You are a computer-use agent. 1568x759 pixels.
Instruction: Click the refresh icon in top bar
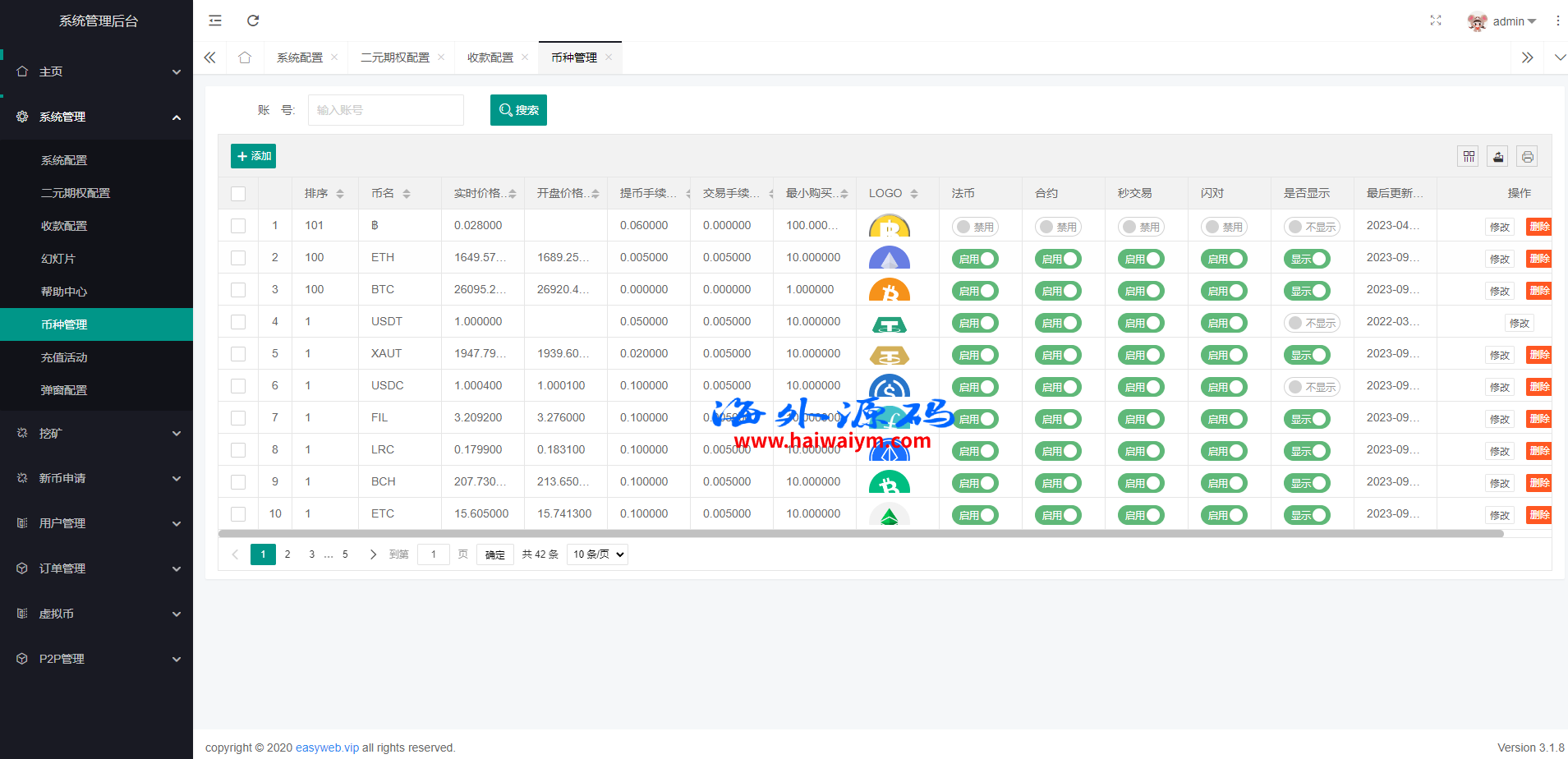pos(253,21)
